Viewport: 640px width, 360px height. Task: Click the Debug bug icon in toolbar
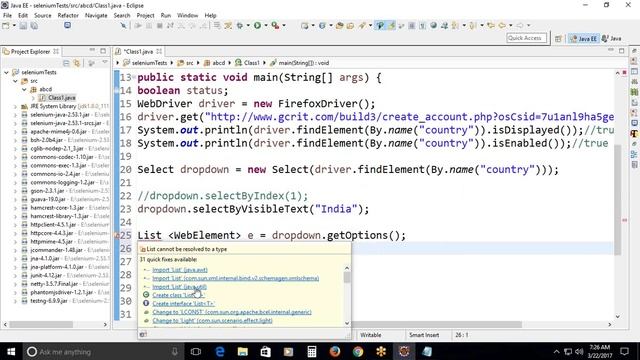(240, 26)
